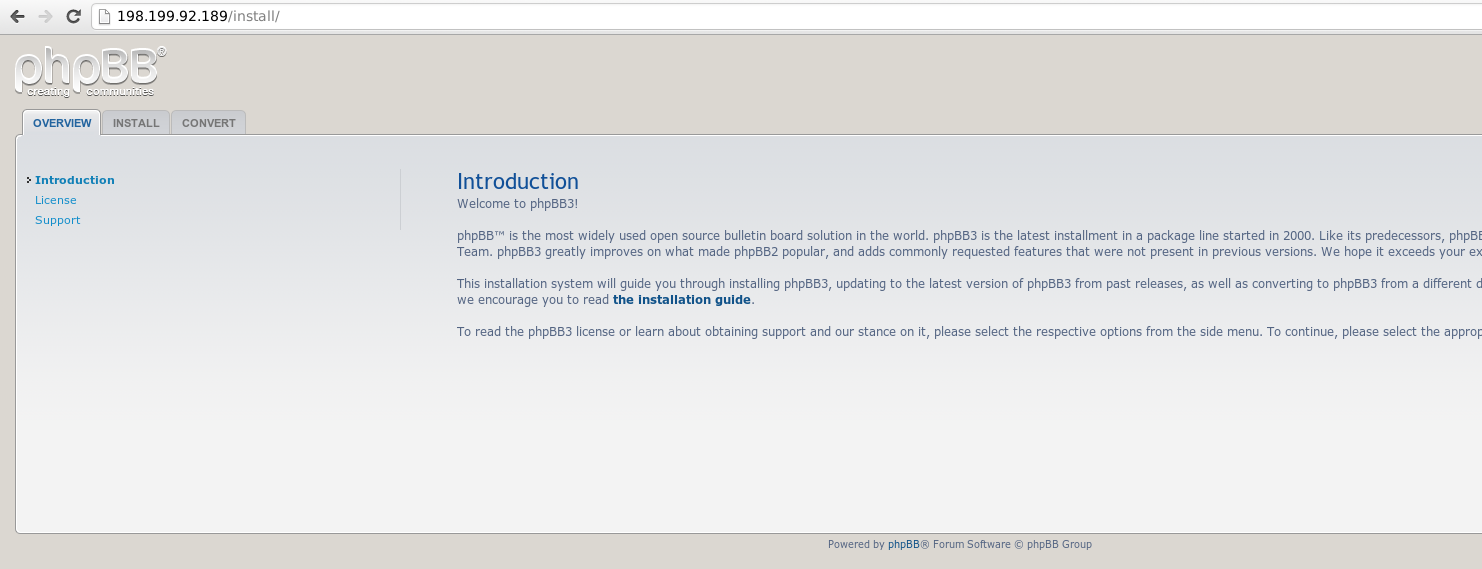Reload the page with the refresh icon

click(x=73, y=16)
